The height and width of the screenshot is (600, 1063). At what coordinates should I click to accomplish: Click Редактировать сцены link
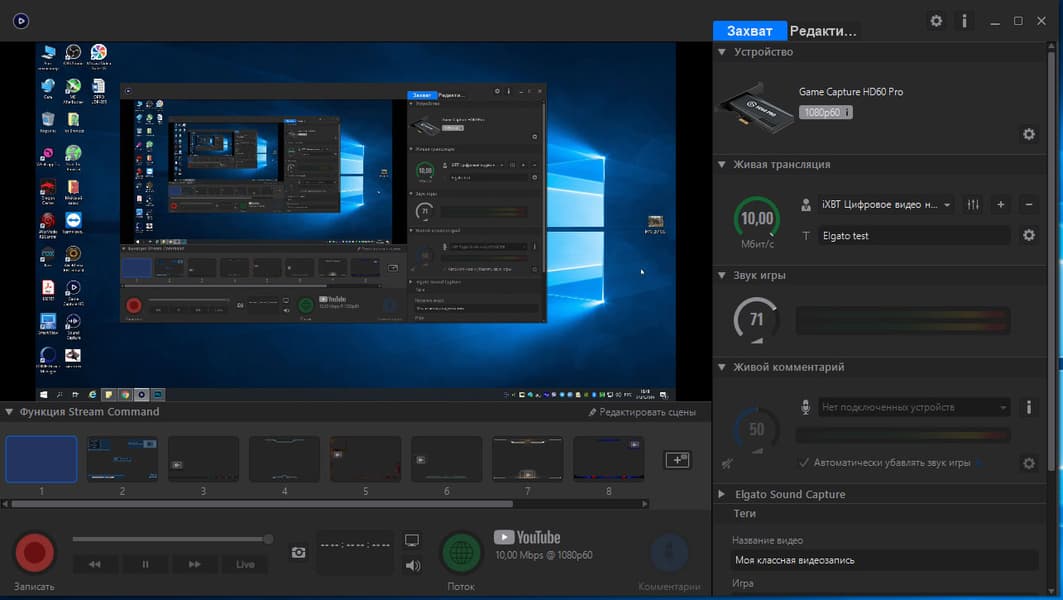click(641, 412)
